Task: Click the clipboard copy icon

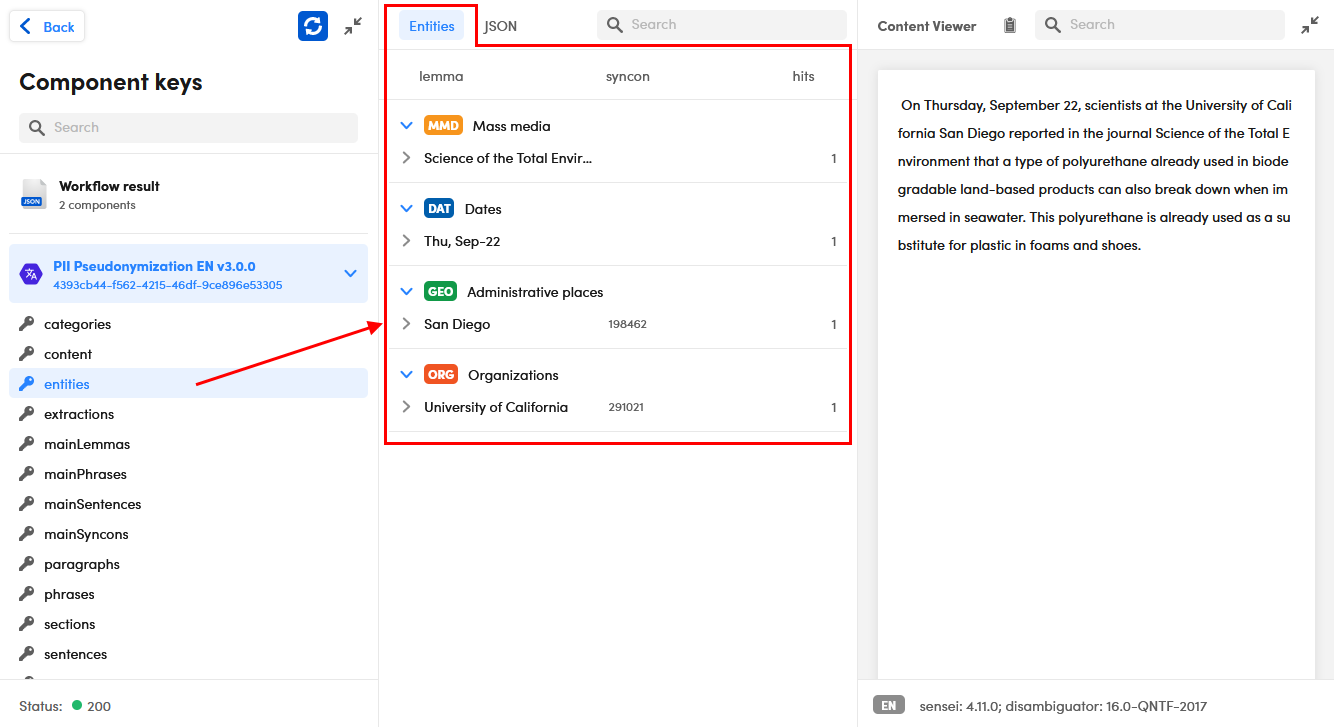Action: click(x=1010, y=26)
